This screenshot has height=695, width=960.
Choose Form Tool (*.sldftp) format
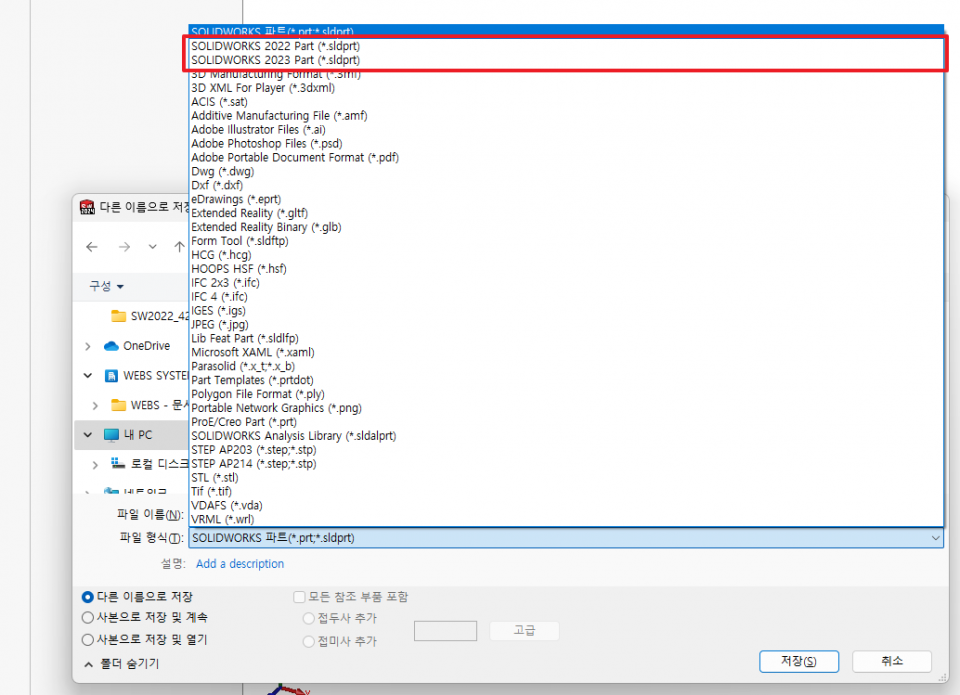(566, 241)
